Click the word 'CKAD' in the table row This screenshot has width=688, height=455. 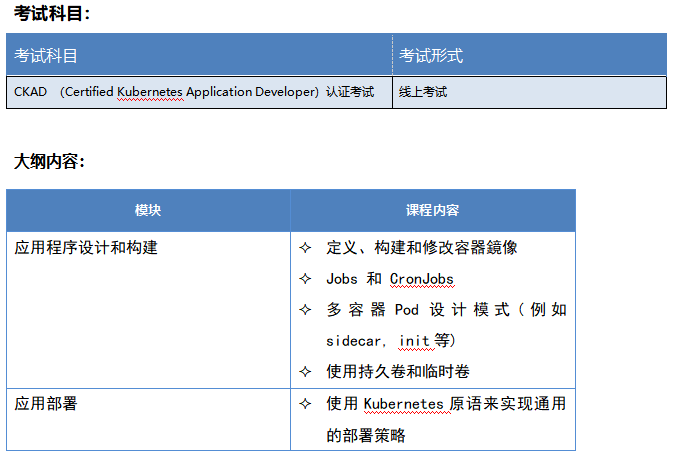(x=30, y=92)
